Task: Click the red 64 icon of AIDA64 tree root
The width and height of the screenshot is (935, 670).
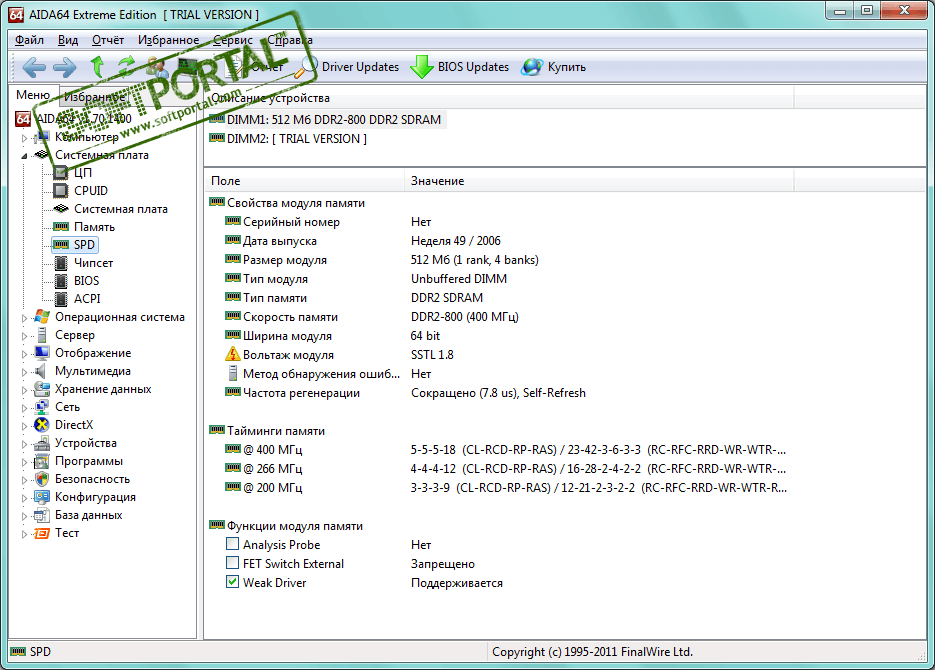Action: (x=23, y=119)
